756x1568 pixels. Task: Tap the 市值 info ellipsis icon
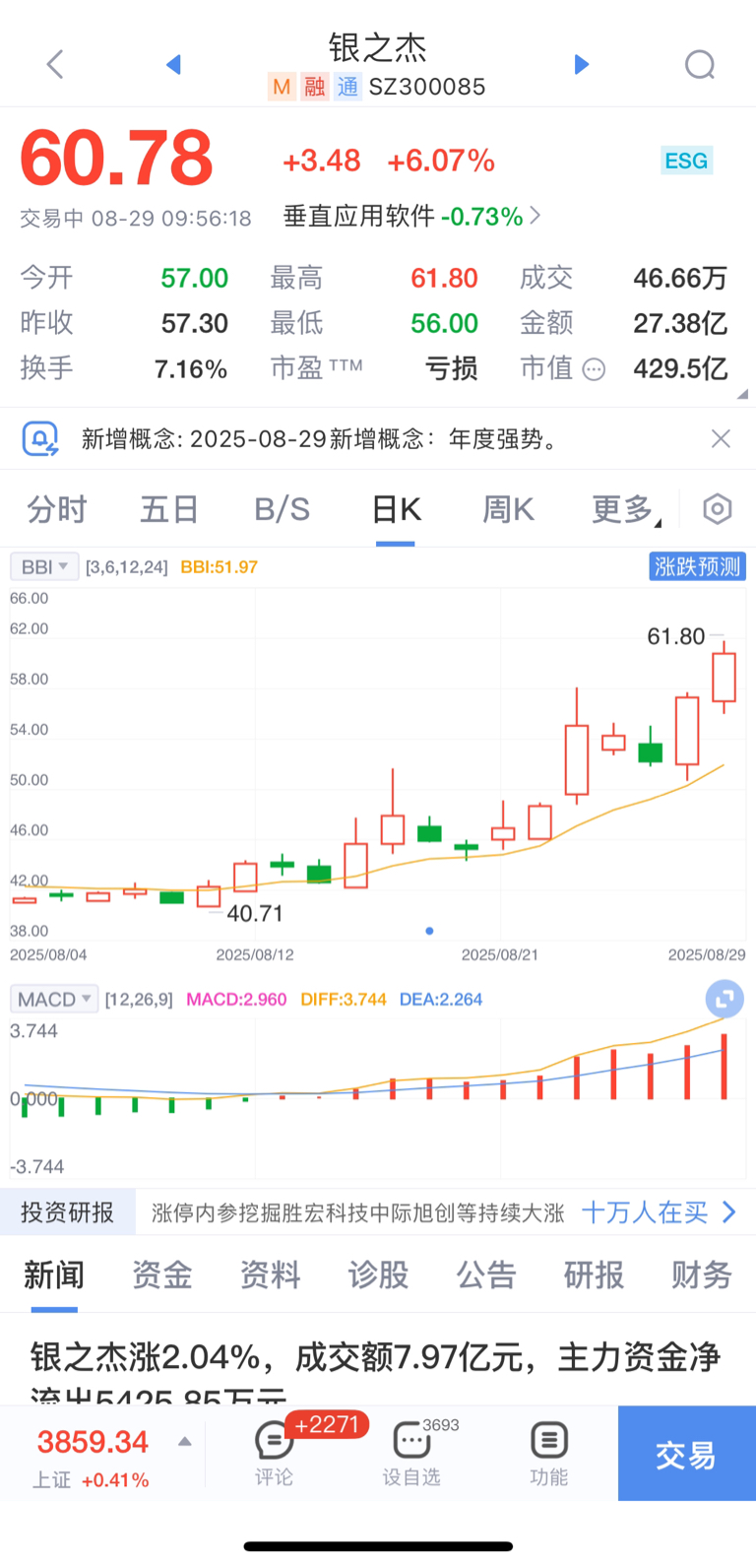[594, 369]
